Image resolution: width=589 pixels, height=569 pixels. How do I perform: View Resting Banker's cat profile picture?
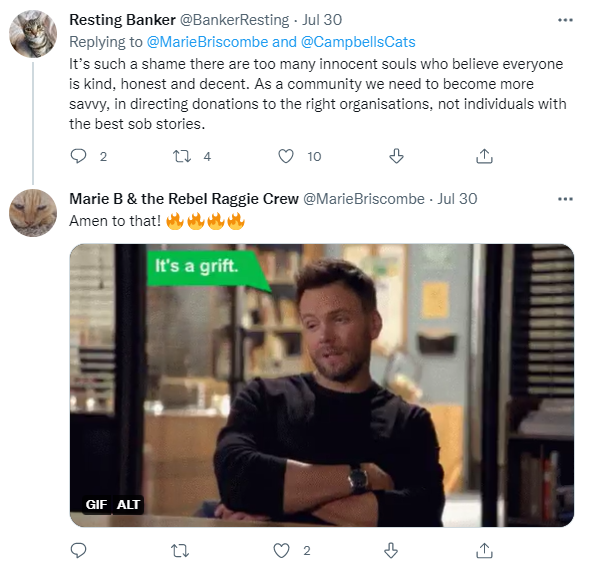pyautogui.click(x=33, y=34)
